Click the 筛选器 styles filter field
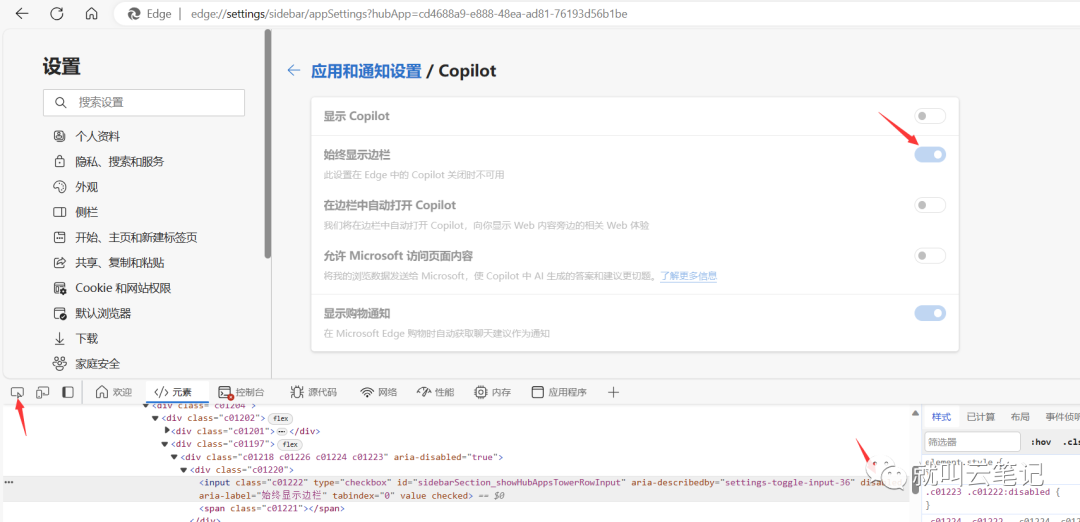Viewport: 1080px width, 522px height. 972,442
